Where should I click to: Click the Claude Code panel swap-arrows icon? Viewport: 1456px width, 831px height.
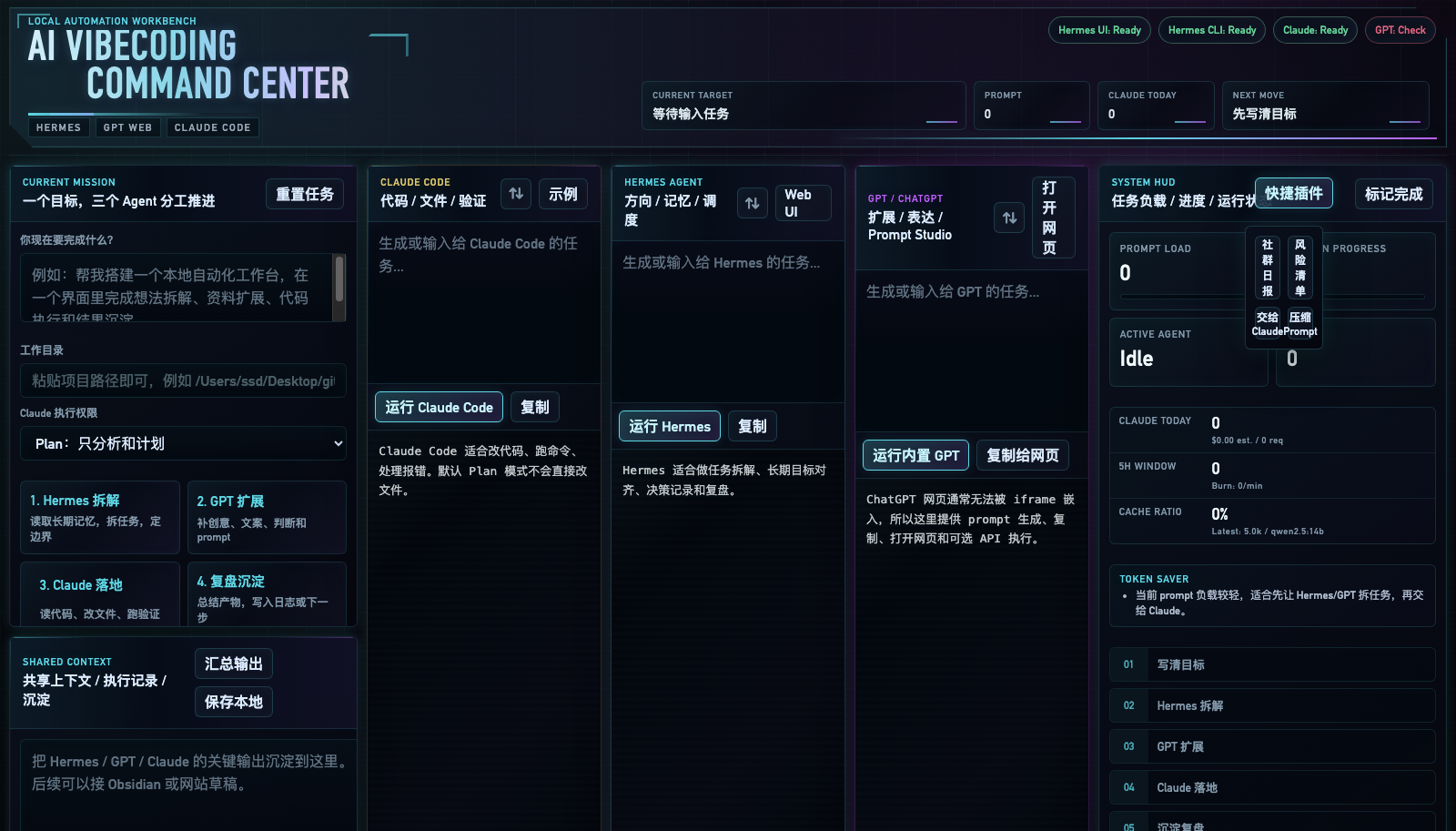pos(516,194)
